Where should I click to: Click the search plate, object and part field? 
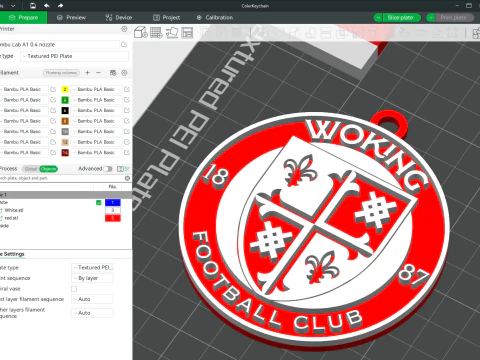pyautogui.click(x=62, y=178)
